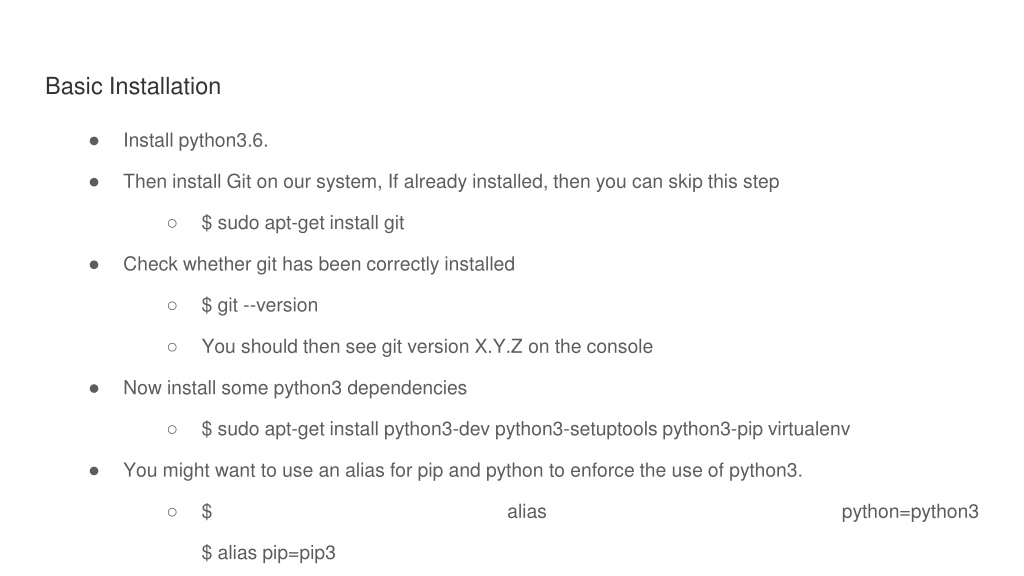This screenshot has width=1024, height=576.
Task: Click the '$ sudo apt-get install git' command
Action: tap(303, 223)
